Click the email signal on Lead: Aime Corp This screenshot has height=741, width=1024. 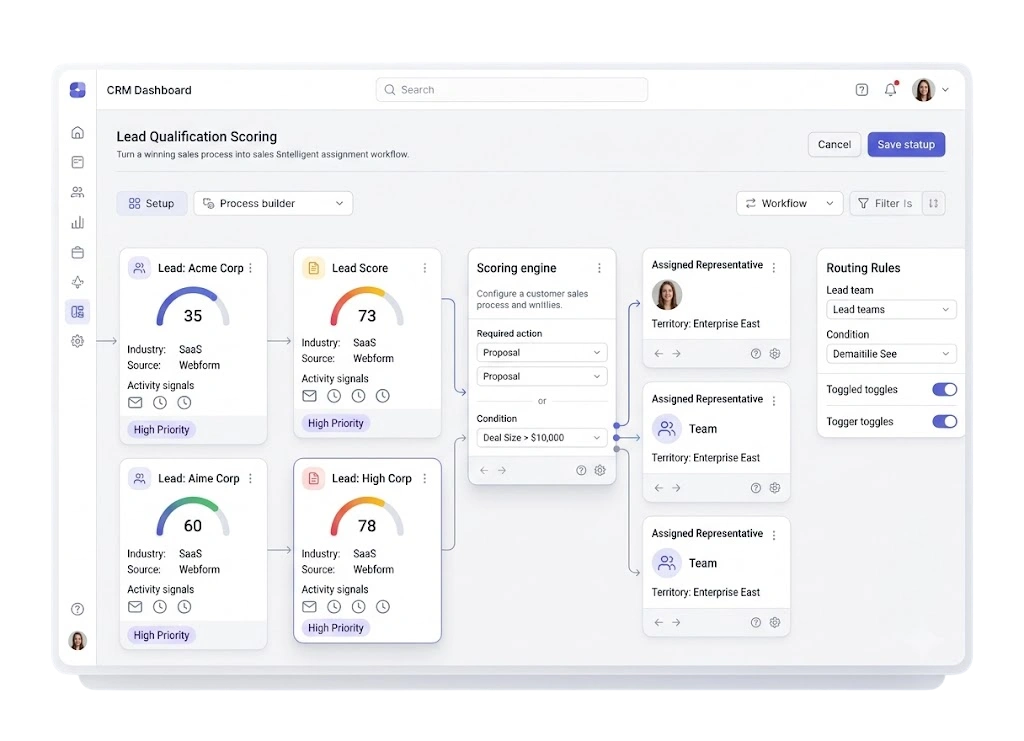[x=135, y=607]
